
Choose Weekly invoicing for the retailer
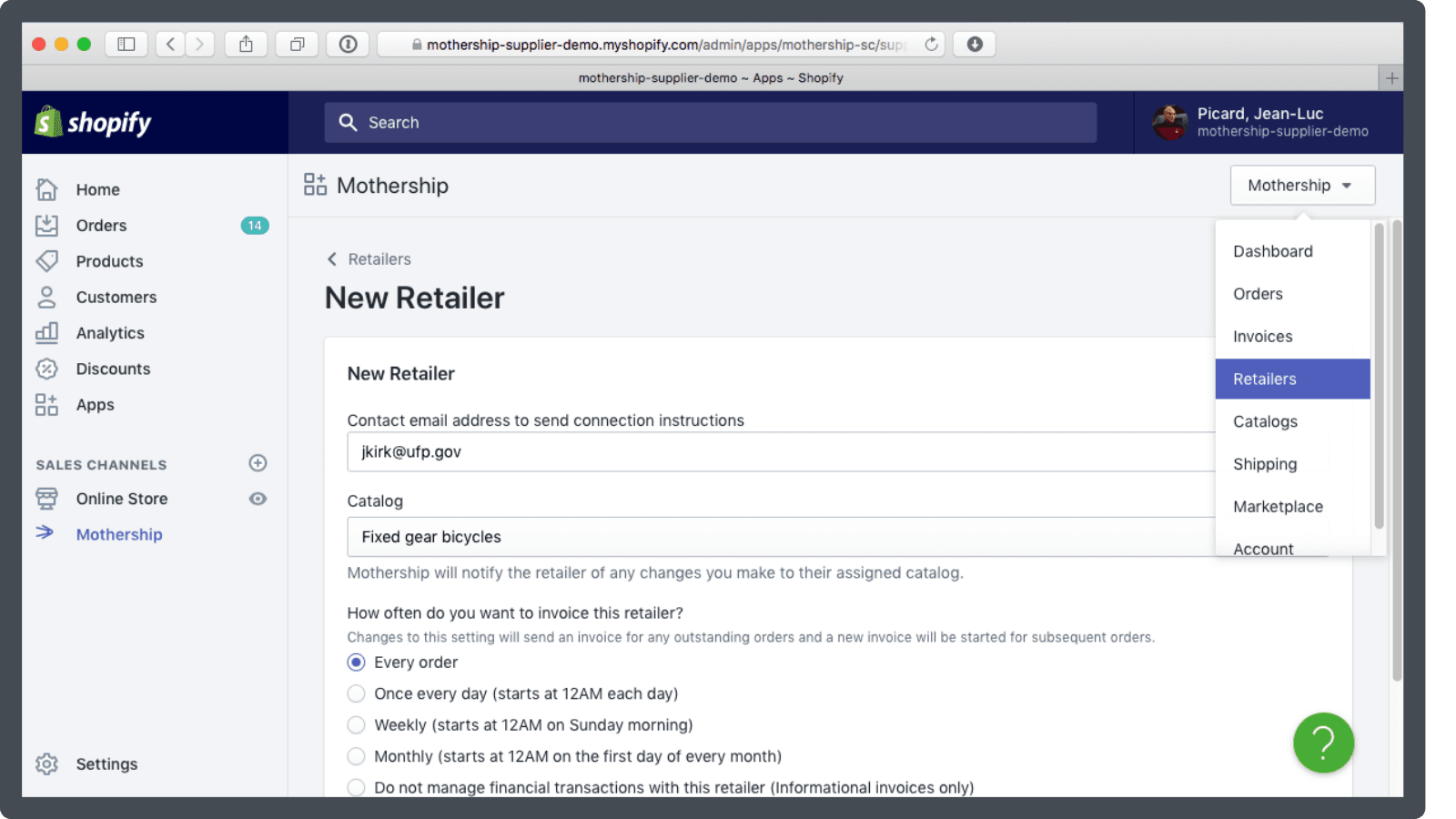tap(356, 724)
